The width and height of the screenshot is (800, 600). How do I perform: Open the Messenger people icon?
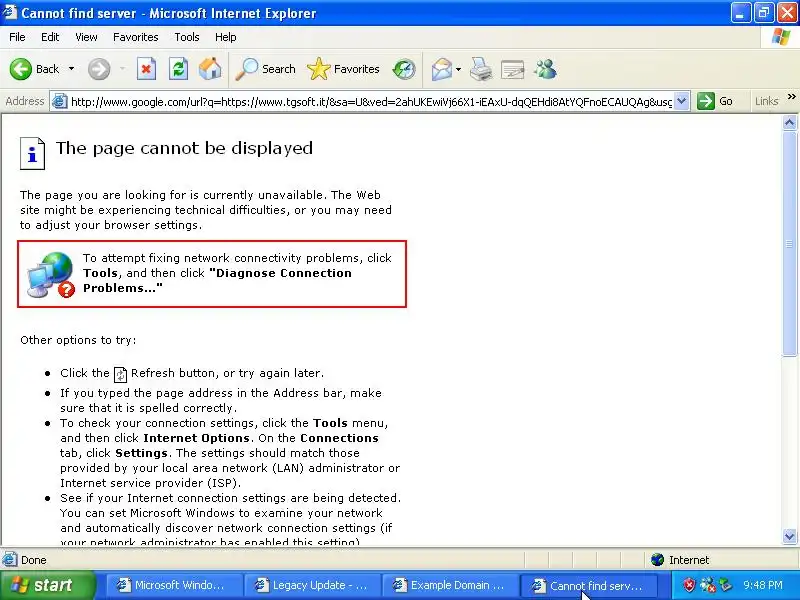tap(545, 69)
